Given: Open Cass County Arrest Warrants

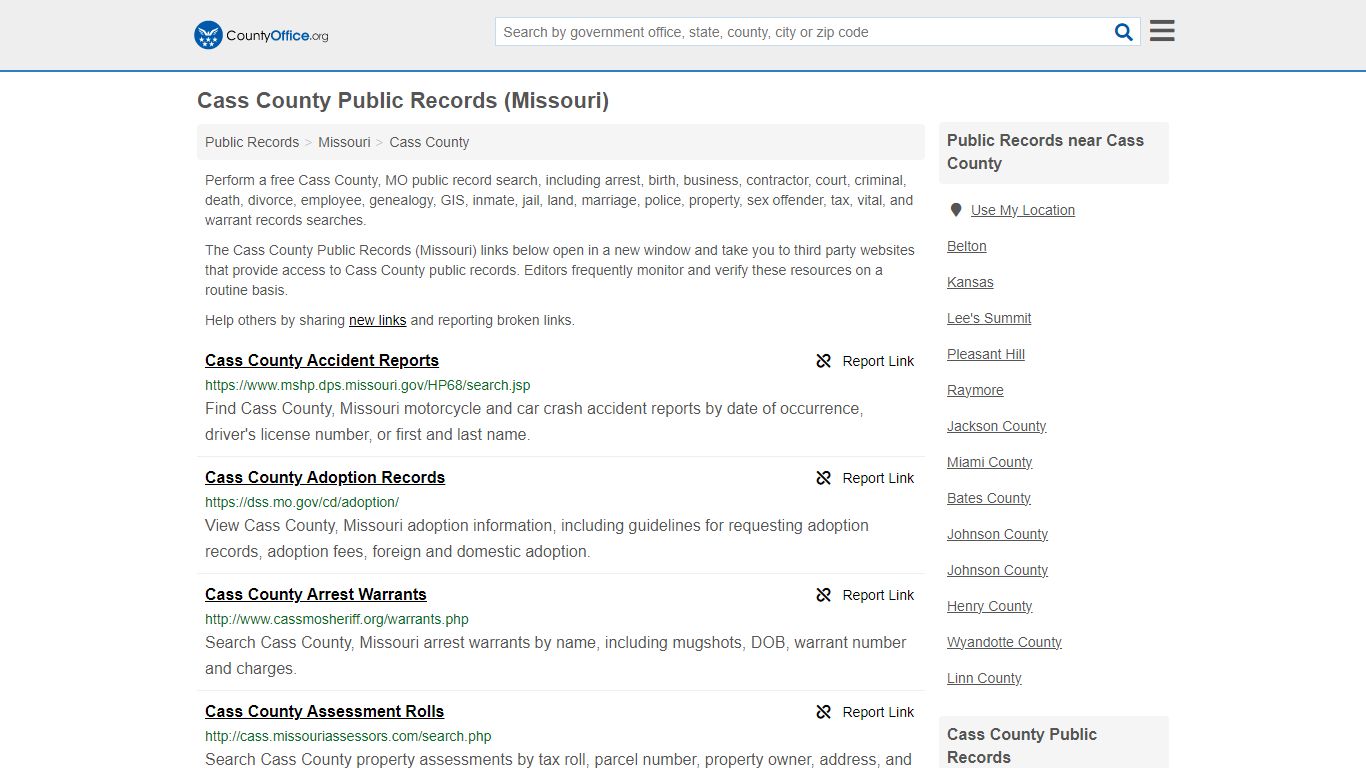Looking at the screenshot, I should click(x=316, y=594).
